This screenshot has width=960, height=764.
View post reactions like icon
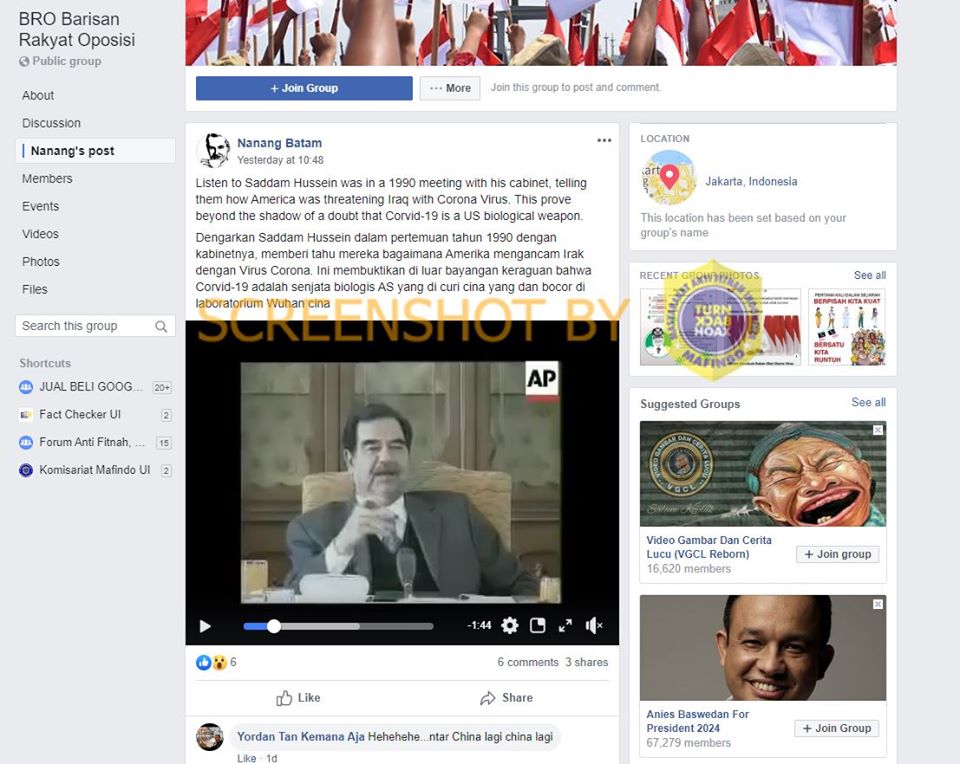pyautogui.click(x=203, y=662)
